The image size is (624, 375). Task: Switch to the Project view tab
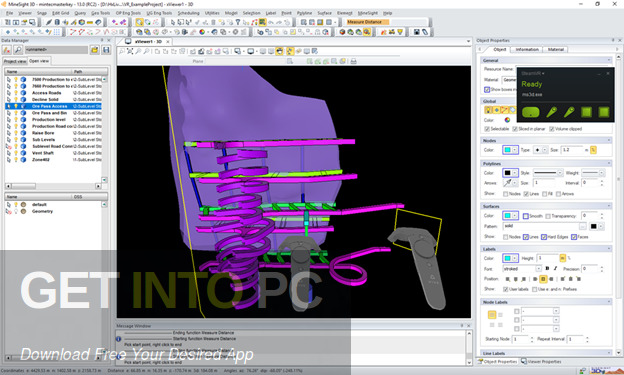coord(15,61)
